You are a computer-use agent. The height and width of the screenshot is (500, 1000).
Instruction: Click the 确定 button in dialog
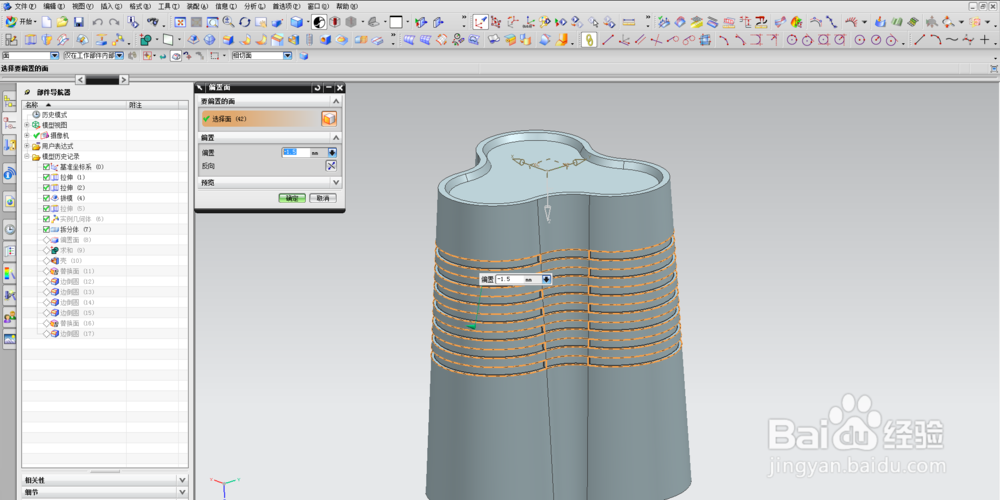[292, 198]
